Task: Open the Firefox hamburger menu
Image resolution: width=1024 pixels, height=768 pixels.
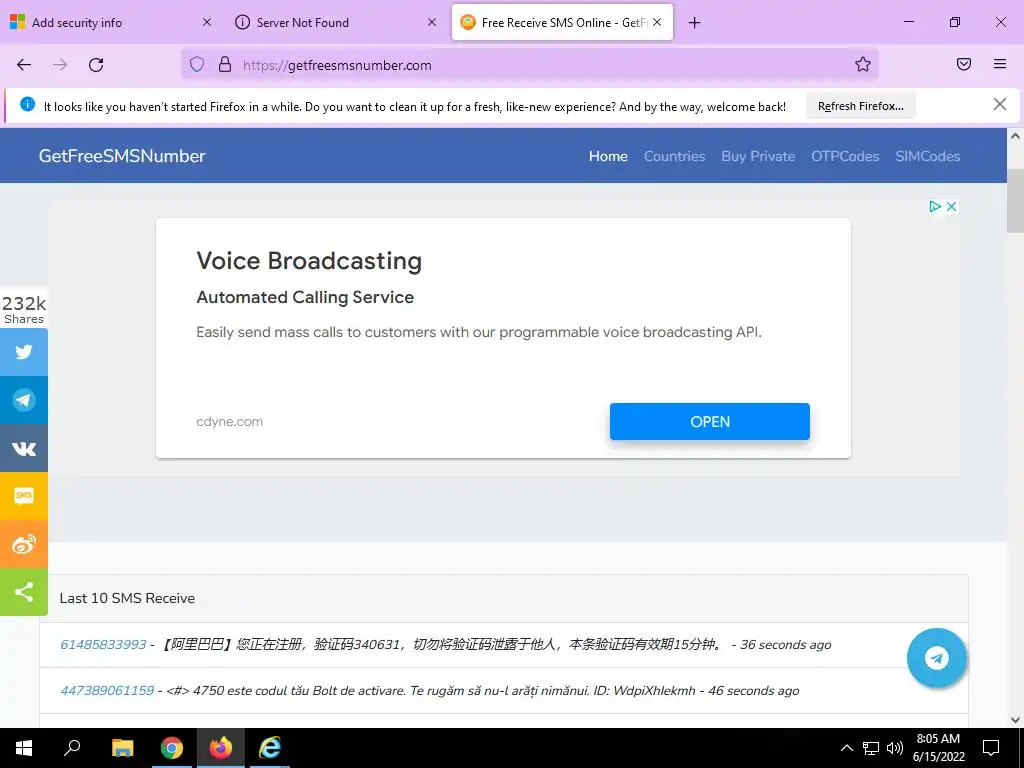Action: [x=1000, y=64]
